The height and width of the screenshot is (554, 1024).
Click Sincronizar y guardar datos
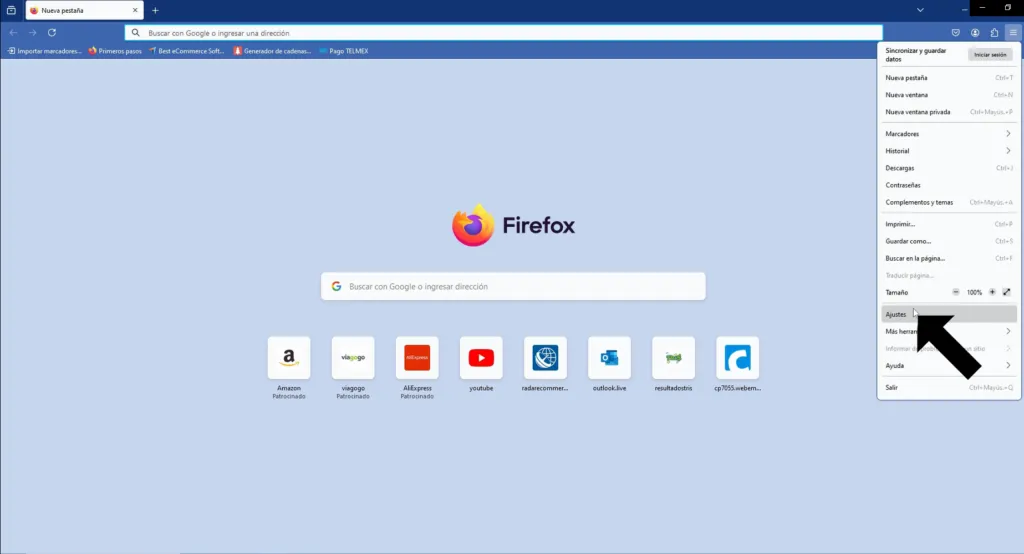pyautogui.click(x=916, y=55)
